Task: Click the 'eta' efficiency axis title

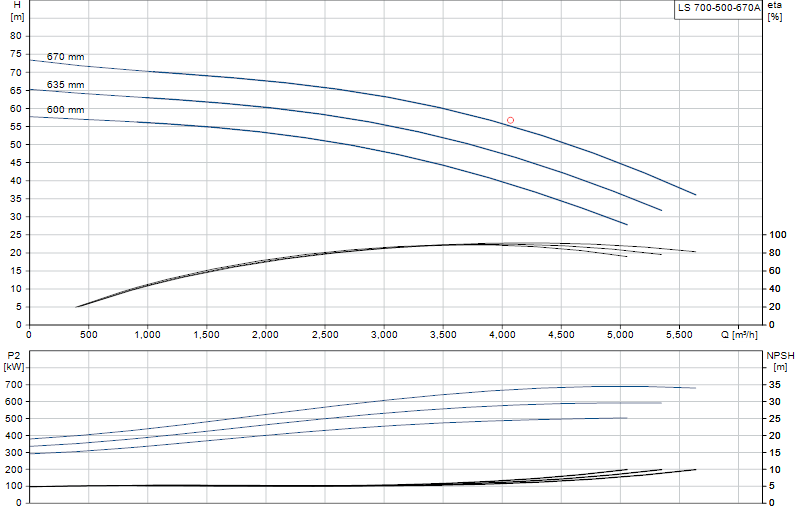Action: pyautogui.click(x=774, y=5)
